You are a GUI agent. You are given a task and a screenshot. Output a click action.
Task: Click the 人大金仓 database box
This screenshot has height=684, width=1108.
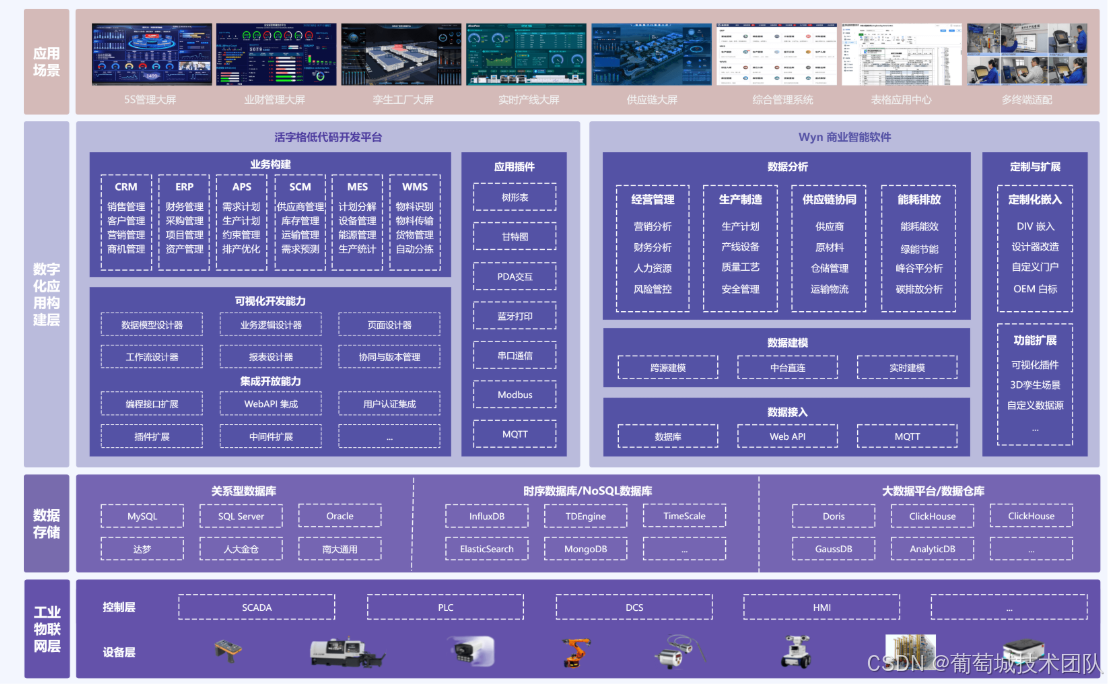point(241,548)
